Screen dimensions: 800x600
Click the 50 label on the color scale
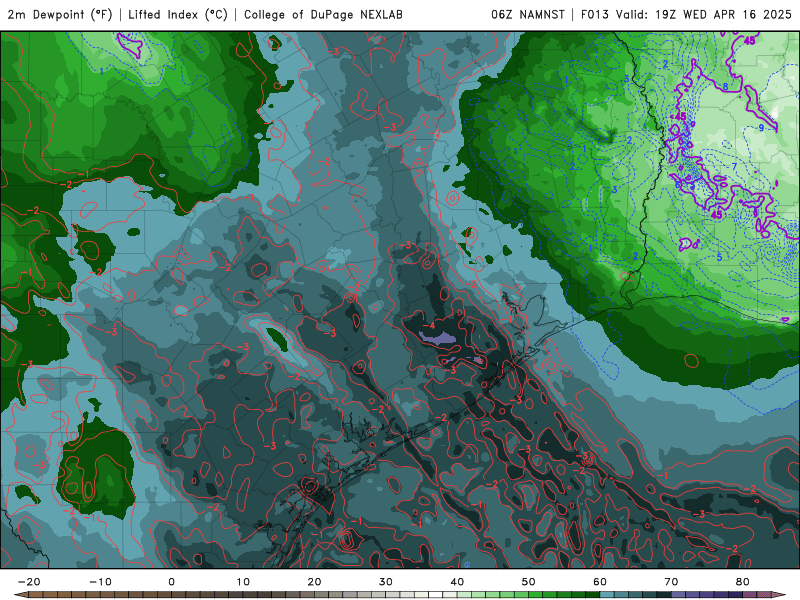(x=529, y=582)
